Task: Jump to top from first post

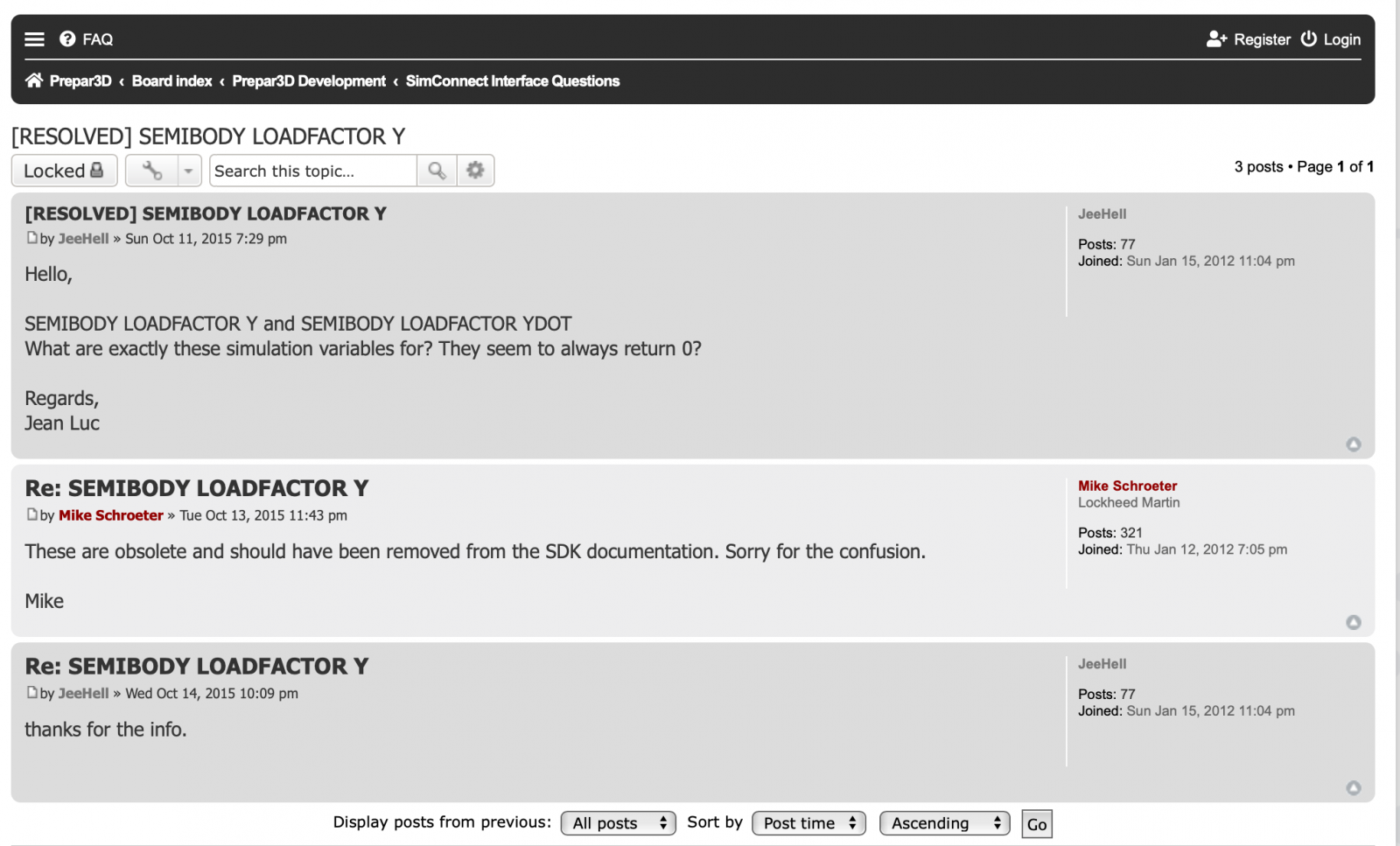Action: pos(1354,444)
